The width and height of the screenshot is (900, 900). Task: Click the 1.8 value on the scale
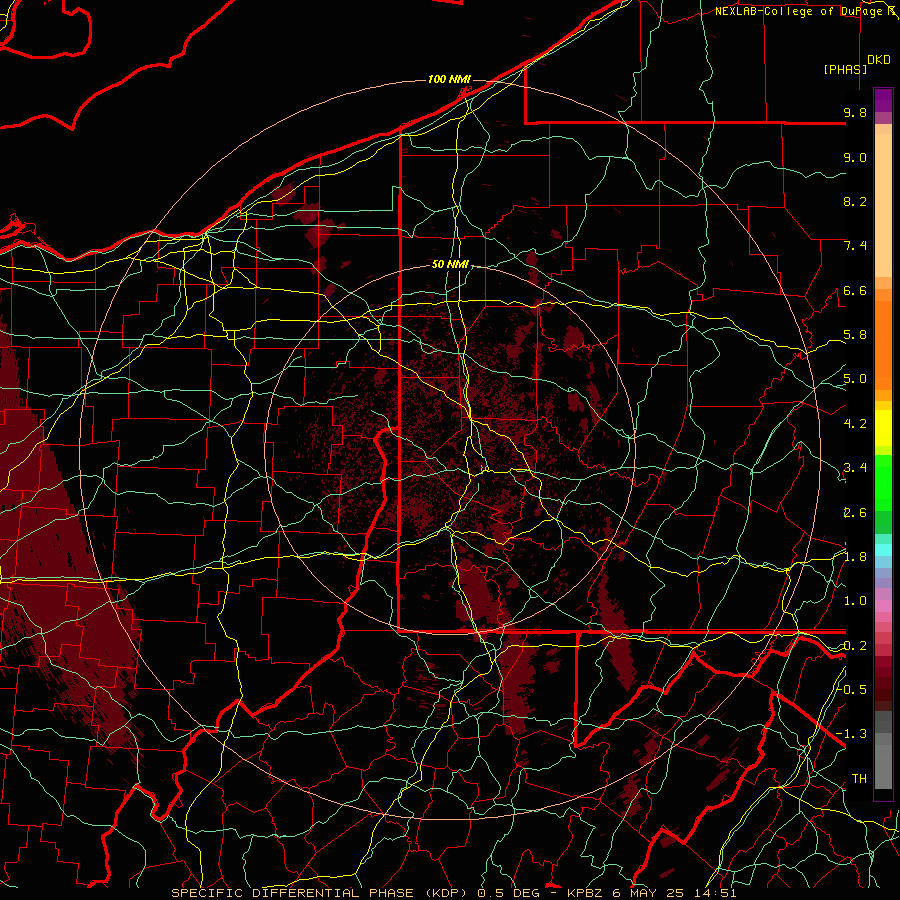[x=855, y=557]
